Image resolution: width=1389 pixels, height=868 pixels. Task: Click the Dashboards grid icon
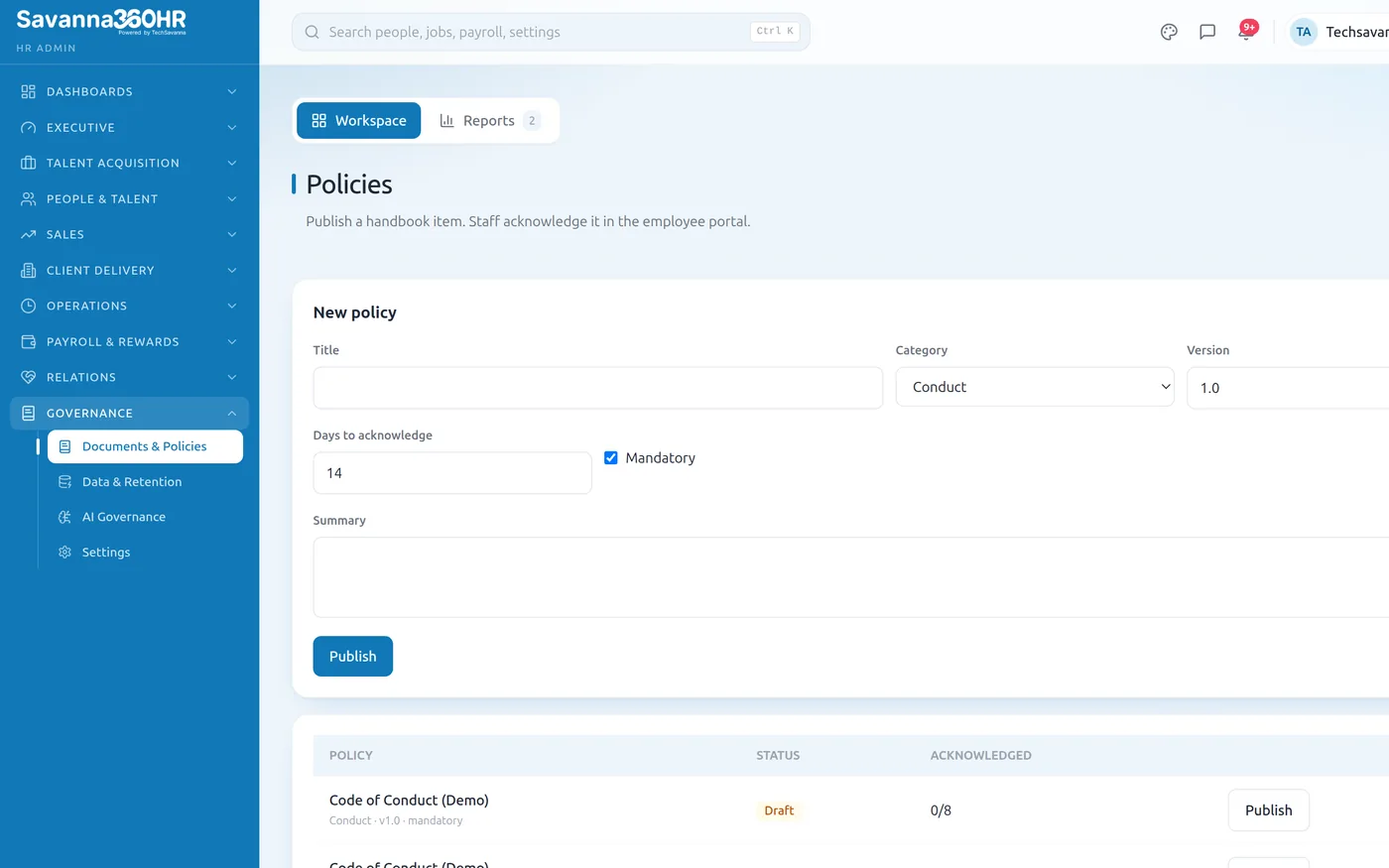click(28, 91)
